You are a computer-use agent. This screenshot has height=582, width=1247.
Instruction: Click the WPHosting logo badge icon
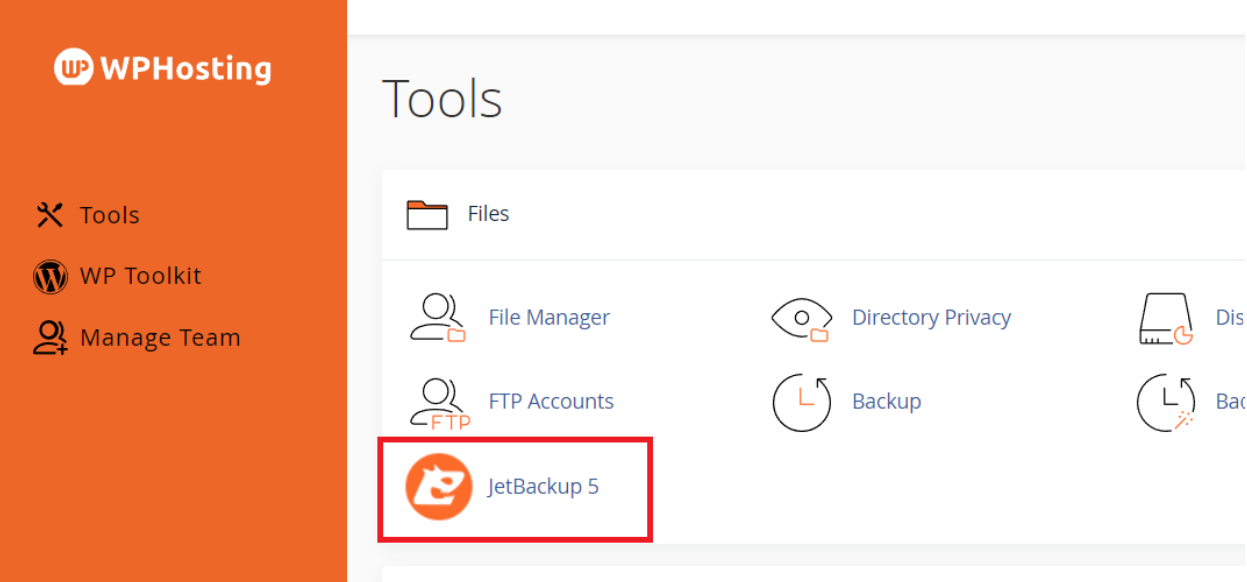pyautogui.click(x=74, y=67)
